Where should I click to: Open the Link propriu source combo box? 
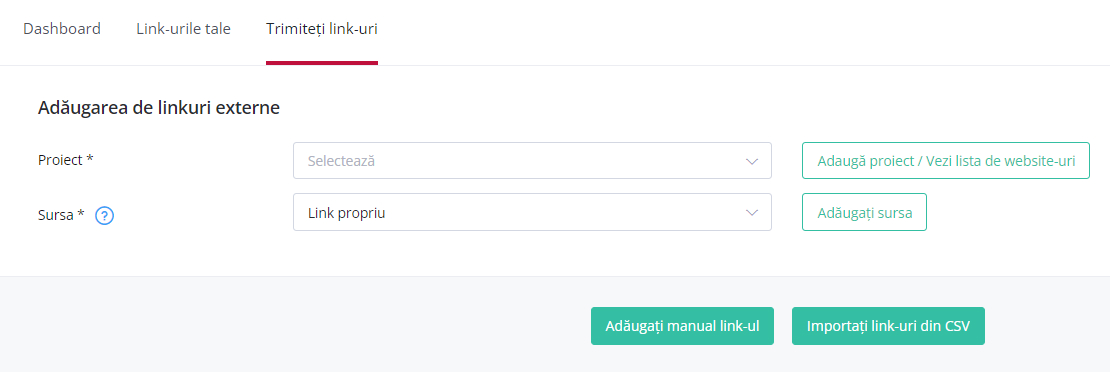(x=532, y=212)
